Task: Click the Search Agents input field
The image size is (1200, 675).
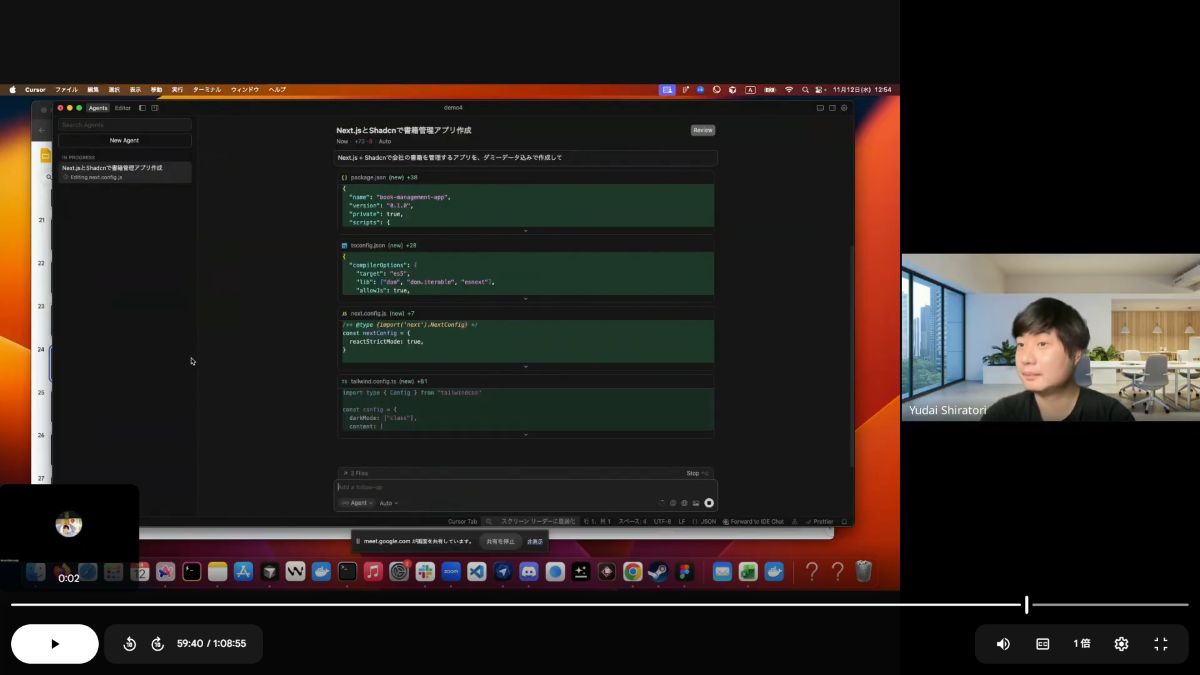Action: (124, 125)
